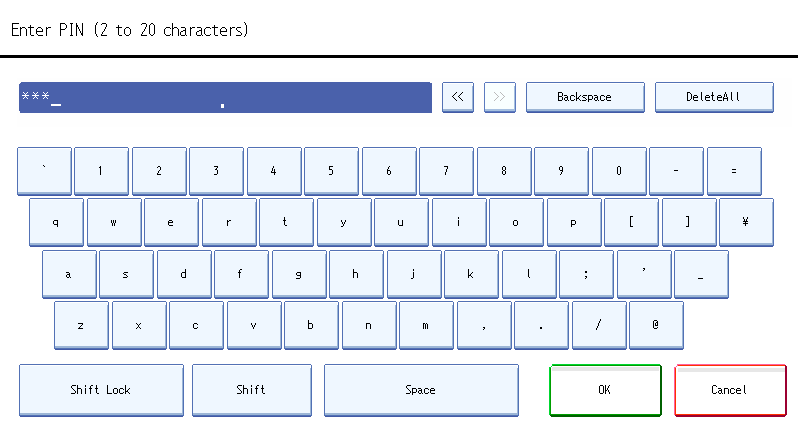This screenshot has width=798, height=442.
Task: Cancel the PIN entry
Action: tap(729, 390)
